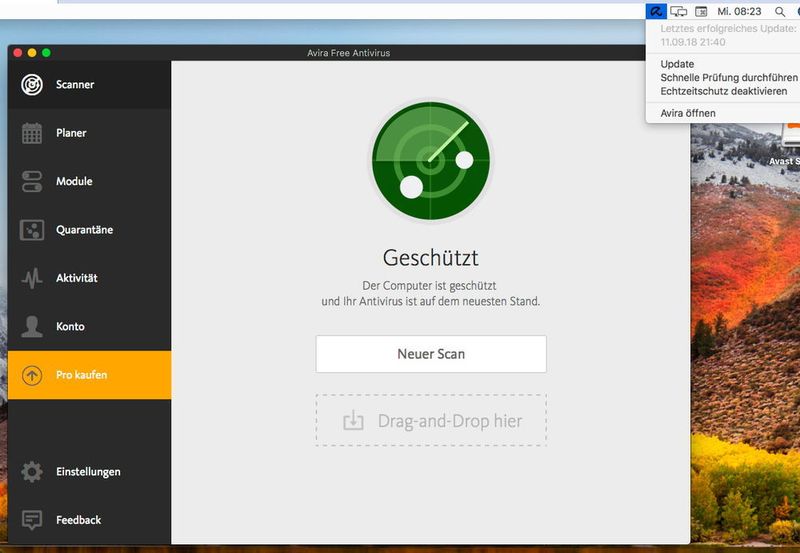Screen dimensions: 800x553
Task: Click text 'Der Computer ist geschützt'
Action: click(x=429, y=286)
